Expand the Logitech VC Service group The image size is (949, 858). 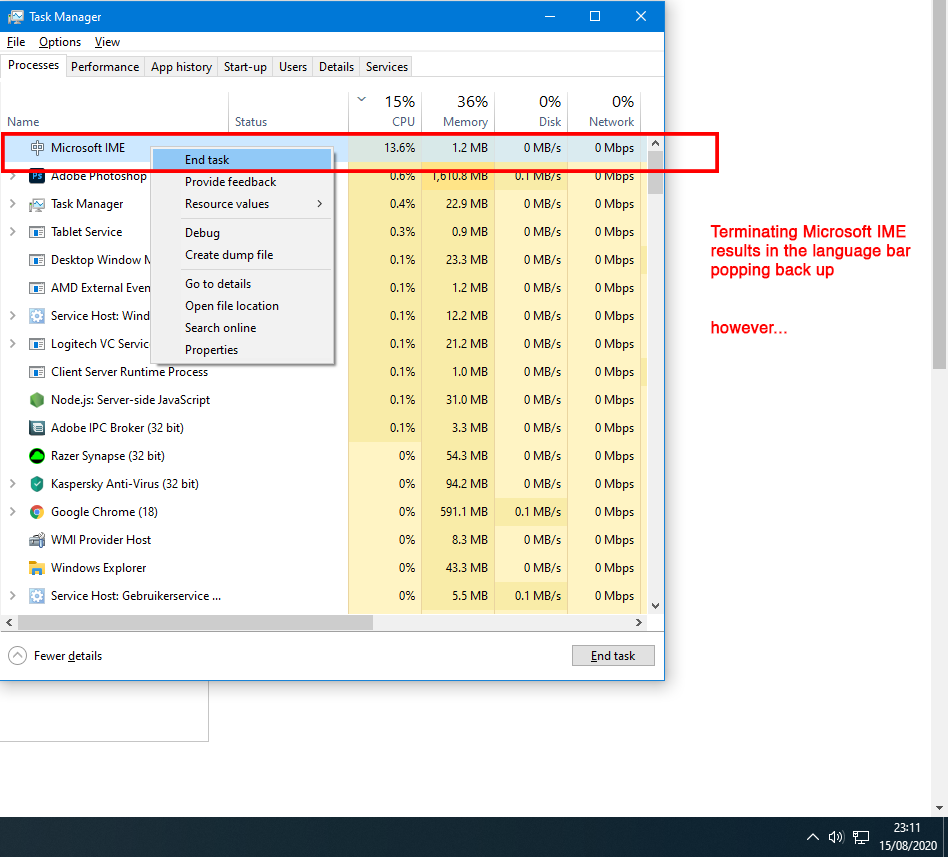coord(12,344)
